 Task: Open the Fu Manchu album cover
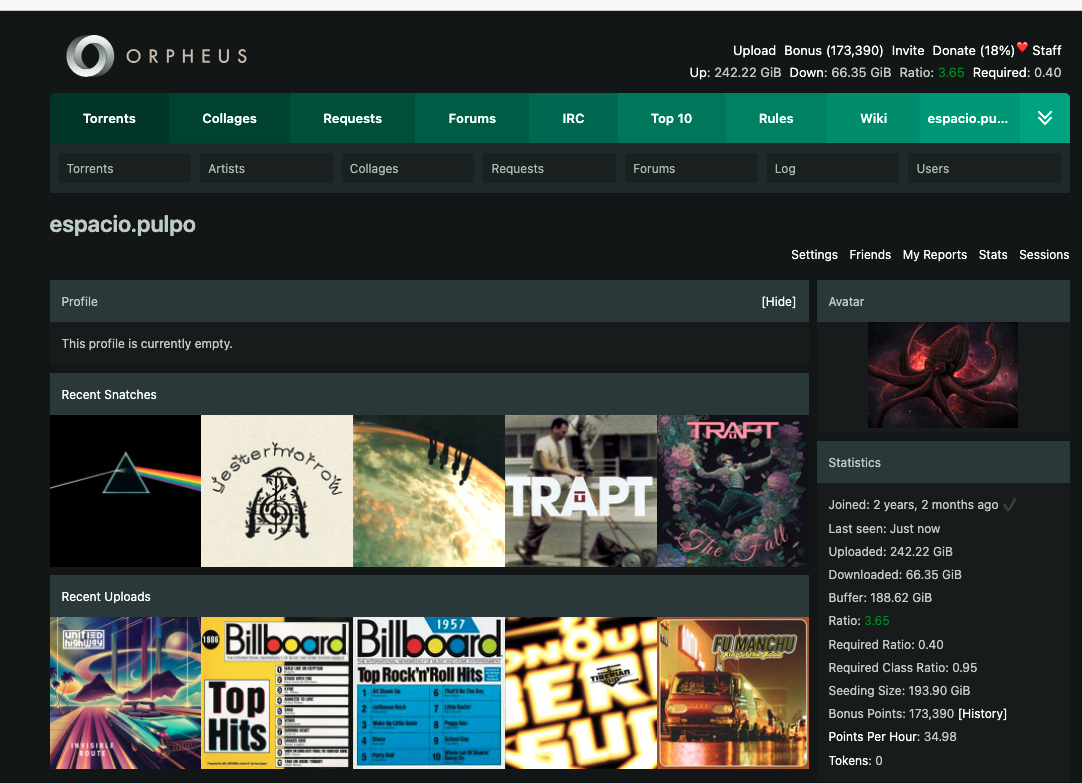733,693
